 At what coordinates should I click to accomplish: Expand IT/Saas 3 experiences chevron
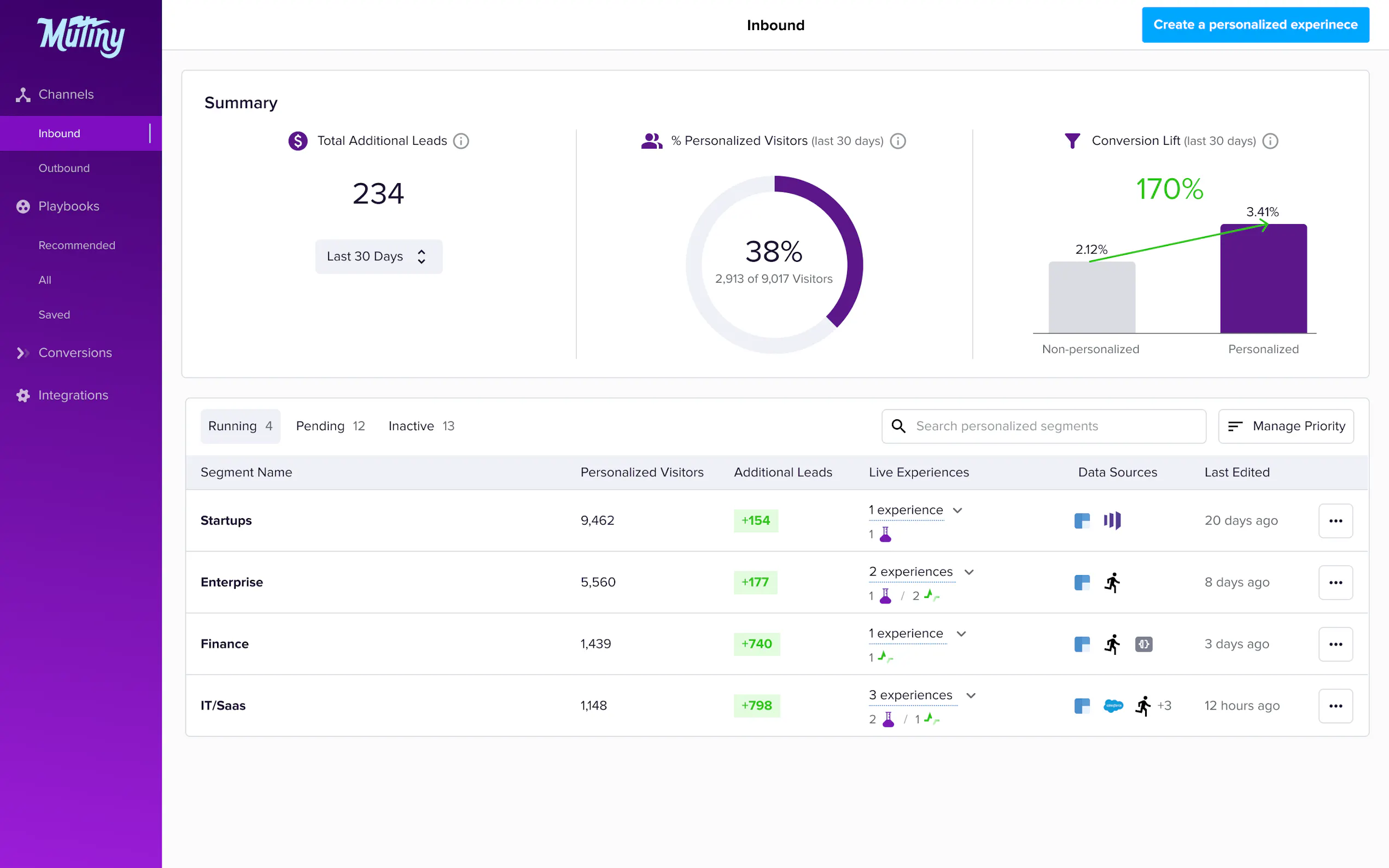(971, 695)
